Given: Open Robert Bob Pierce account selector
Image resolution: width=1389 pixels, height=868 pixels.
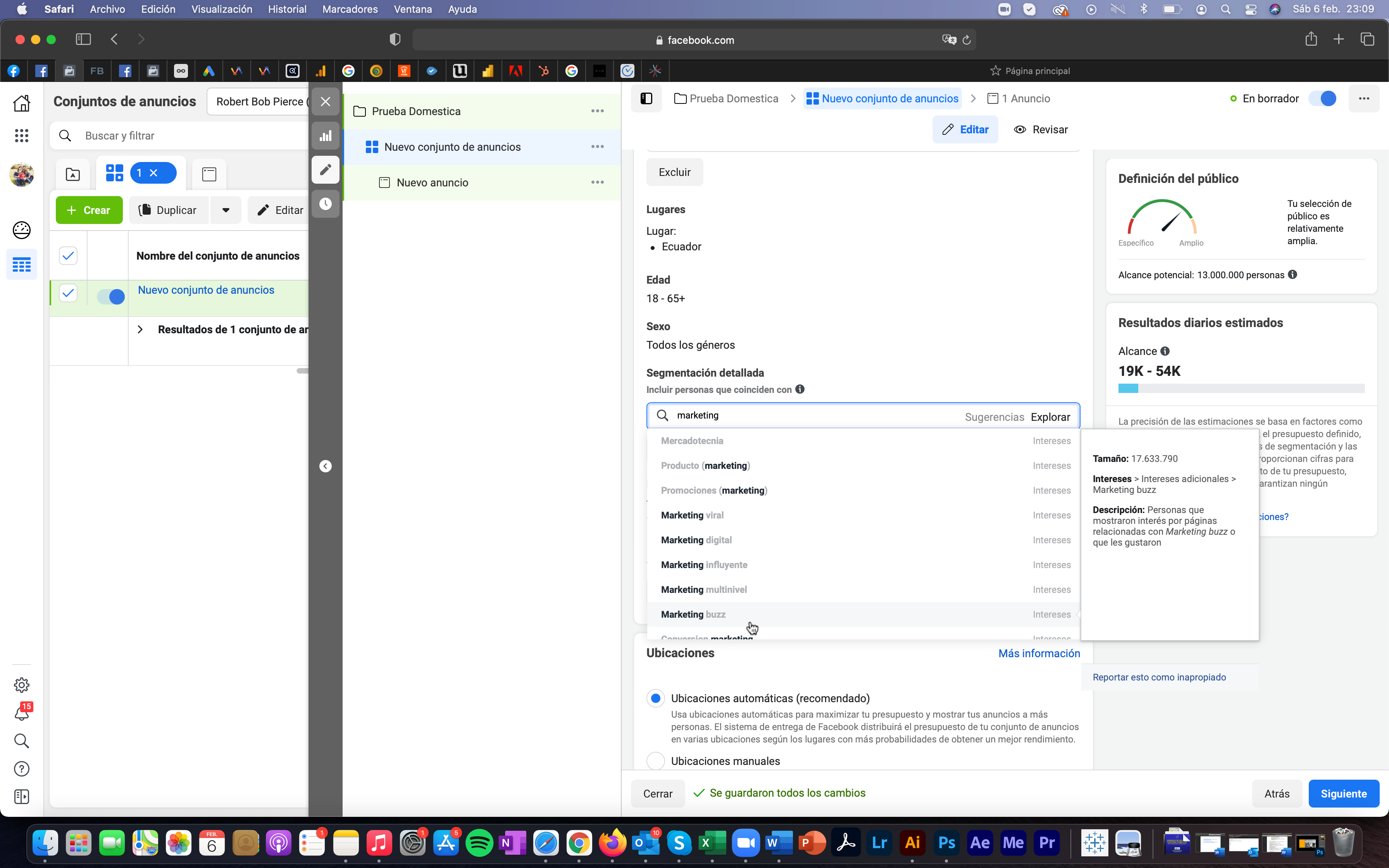Looking at the screenshot, I should pyautogui.click(x=258, y=102).
